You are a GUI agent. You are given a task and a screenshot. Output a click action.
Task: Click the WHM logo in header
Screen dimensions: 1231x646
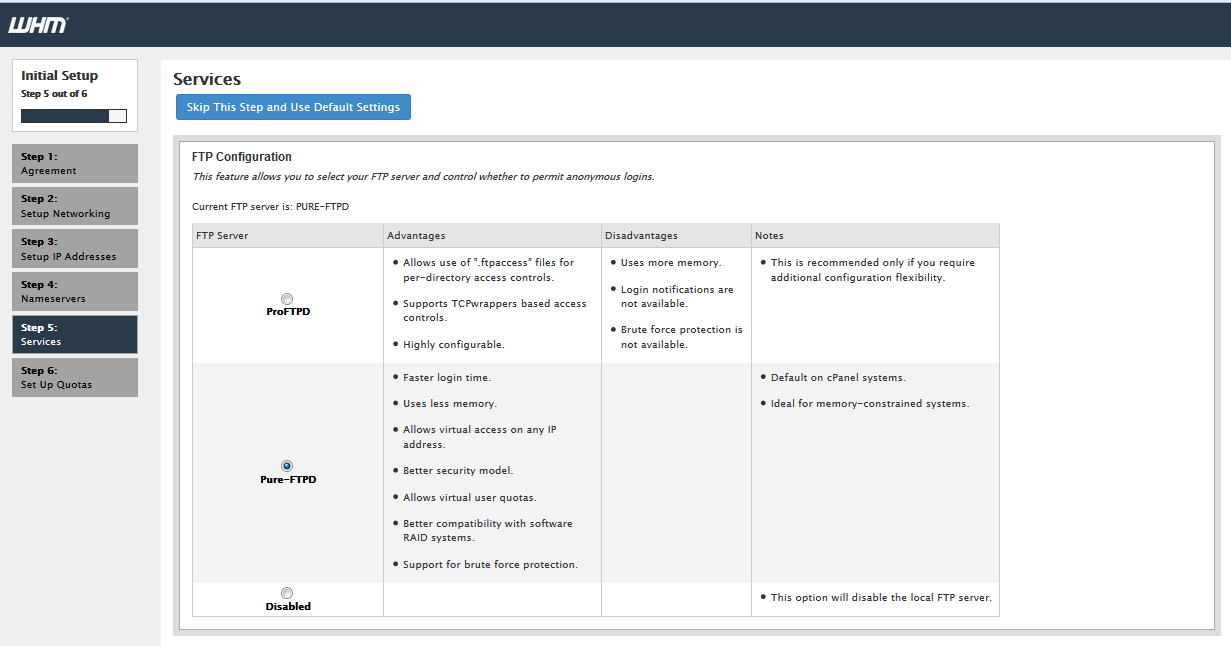tap(38, 25)
